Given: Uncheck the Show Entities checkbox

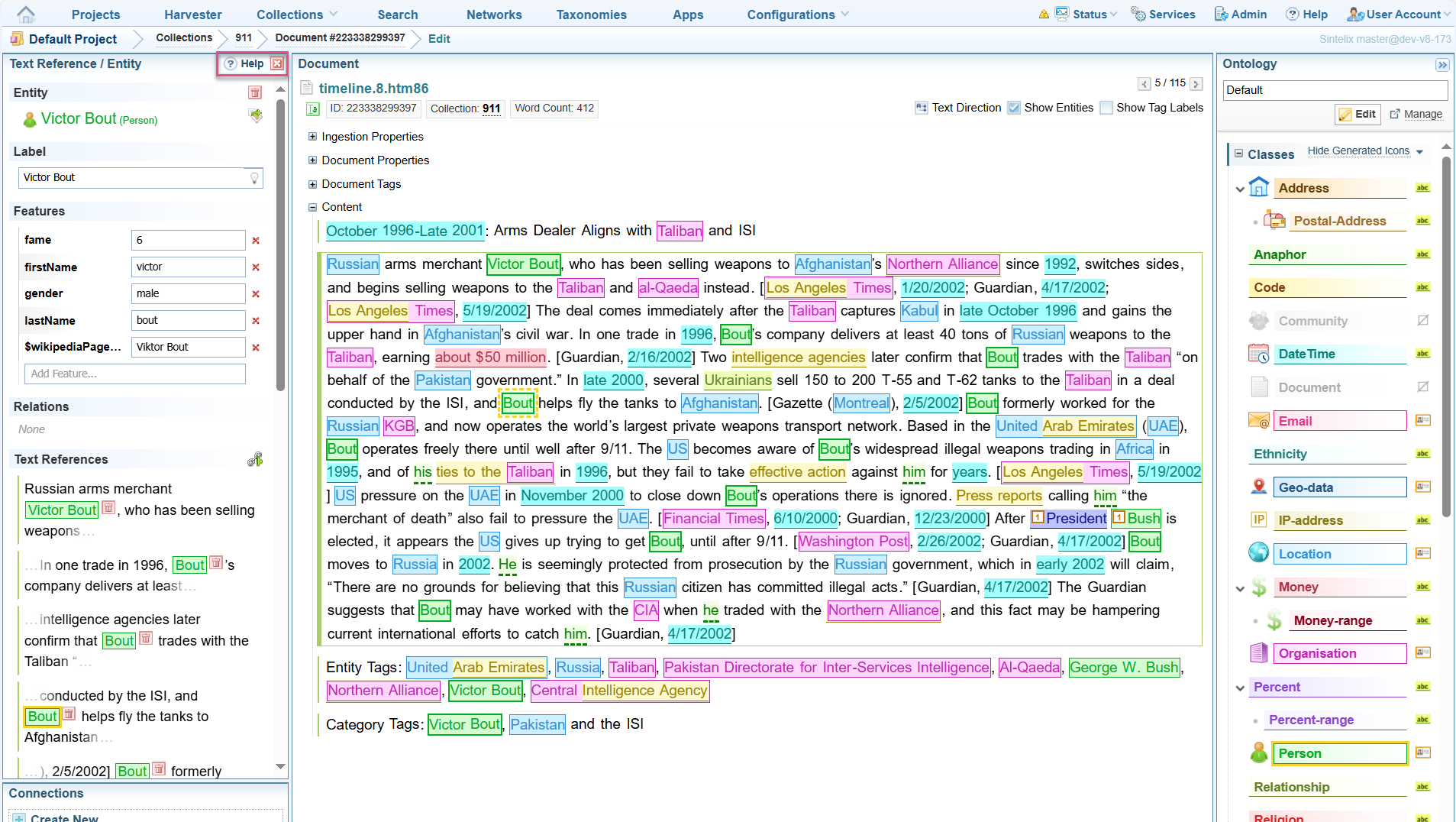Looking at the screenshot, I should coord(1014,108).
